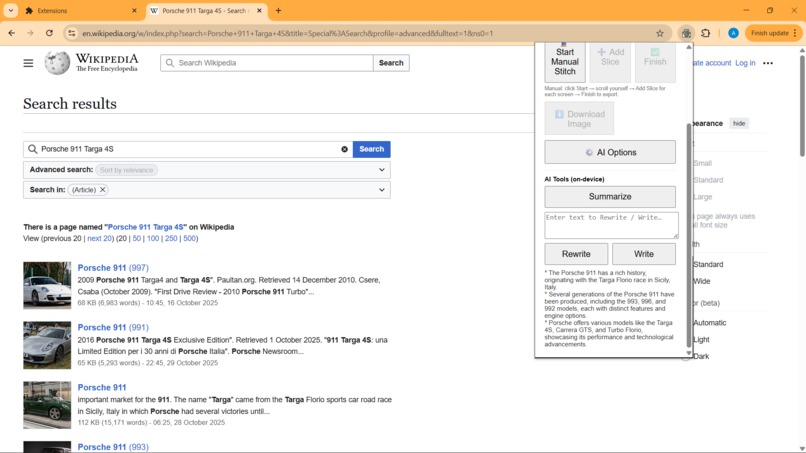This screenshot has height=453, width=806.
Task: Focus the Search Wikipedia input field
Action: (x=267, y=63)
